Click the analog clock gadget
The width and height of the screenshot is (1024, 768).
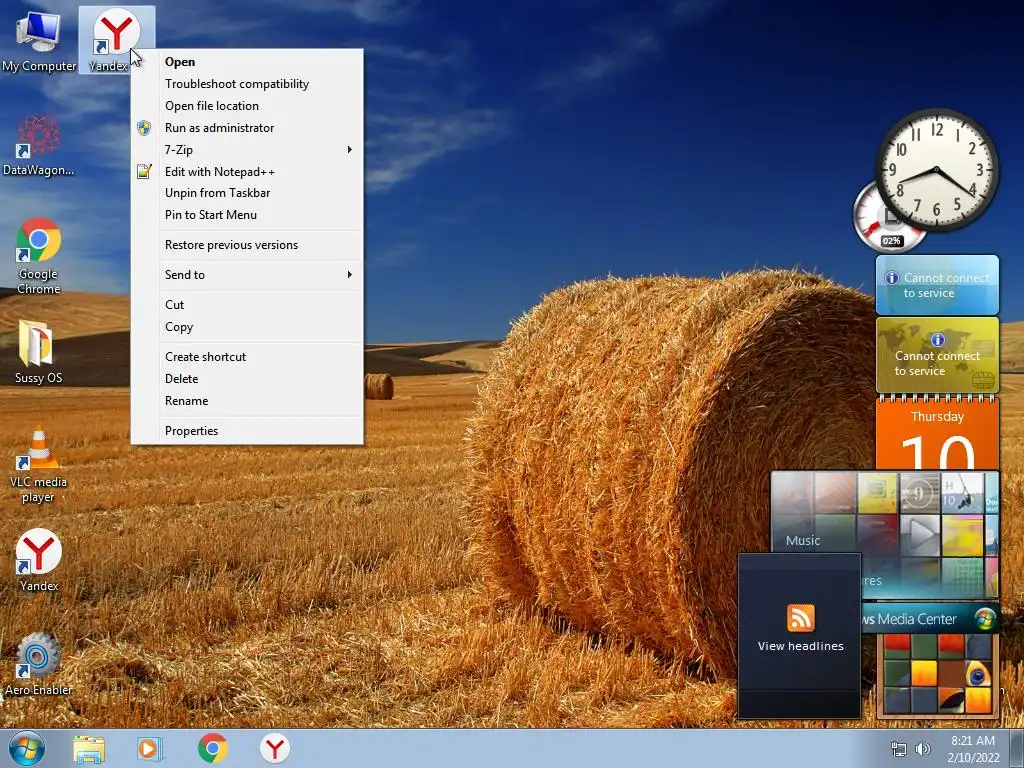click(x=936, y=170)
